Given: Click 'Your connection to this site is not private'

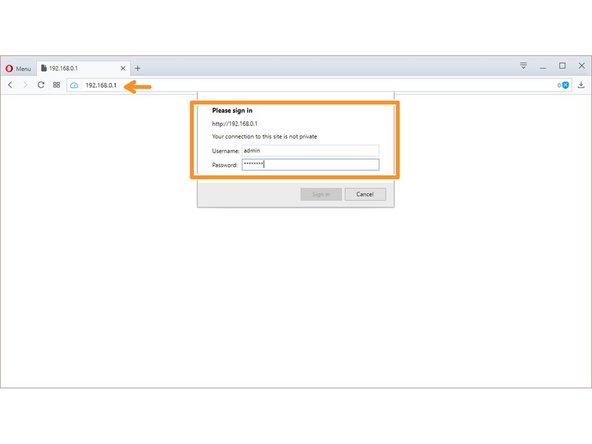Looking at the screenshot, I should coord(264,136).
